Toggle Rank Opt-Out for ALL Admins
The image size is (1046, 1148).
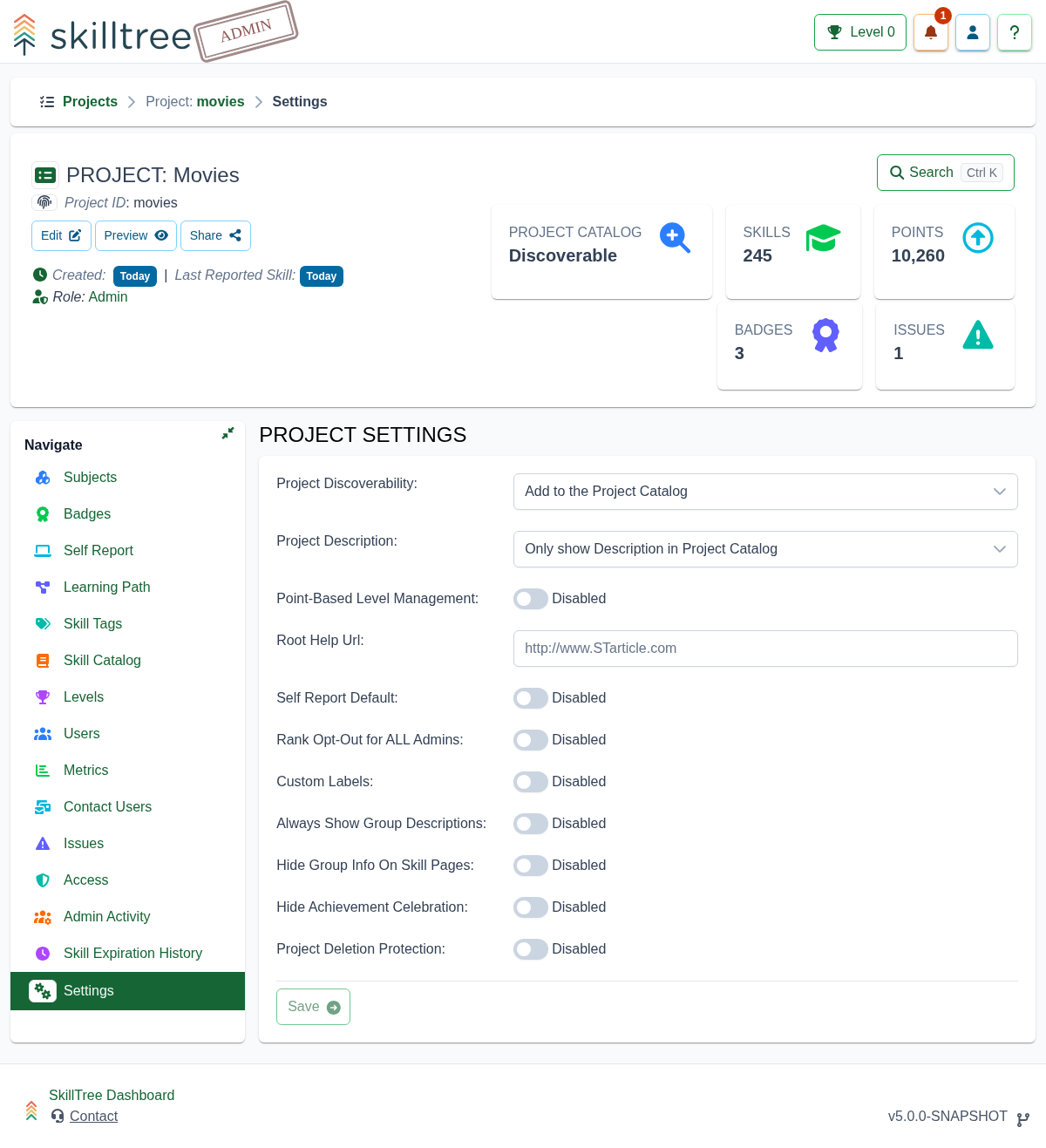coord(531,740)
